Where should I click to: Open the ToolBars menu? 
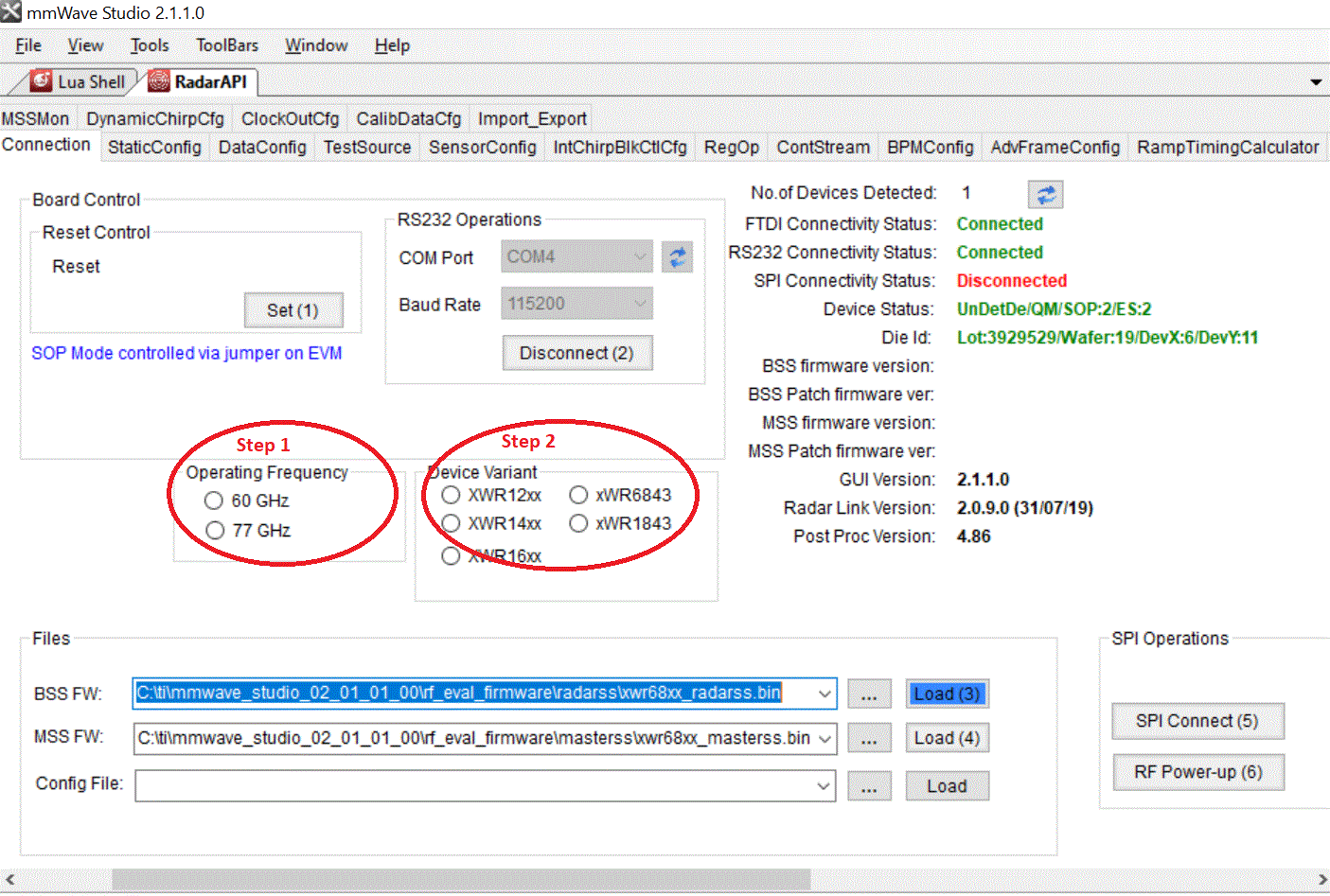[227, 45]
